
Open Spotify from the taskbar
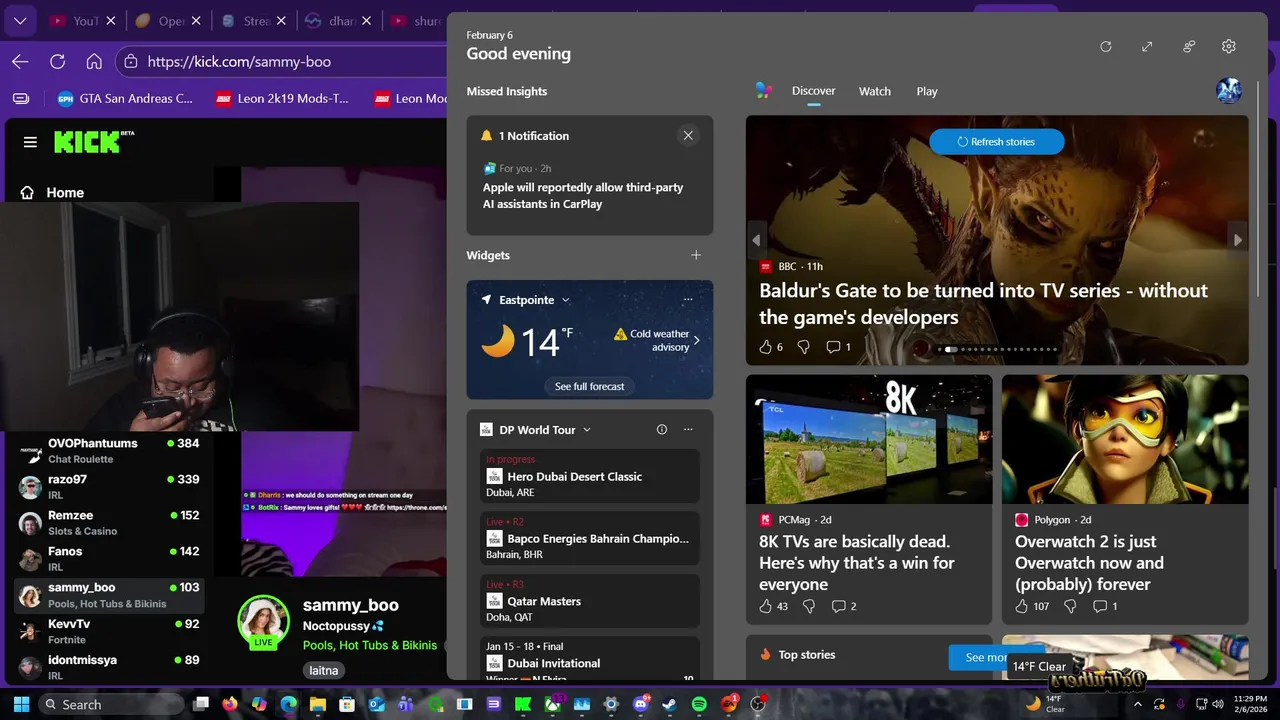pos(699,704)
